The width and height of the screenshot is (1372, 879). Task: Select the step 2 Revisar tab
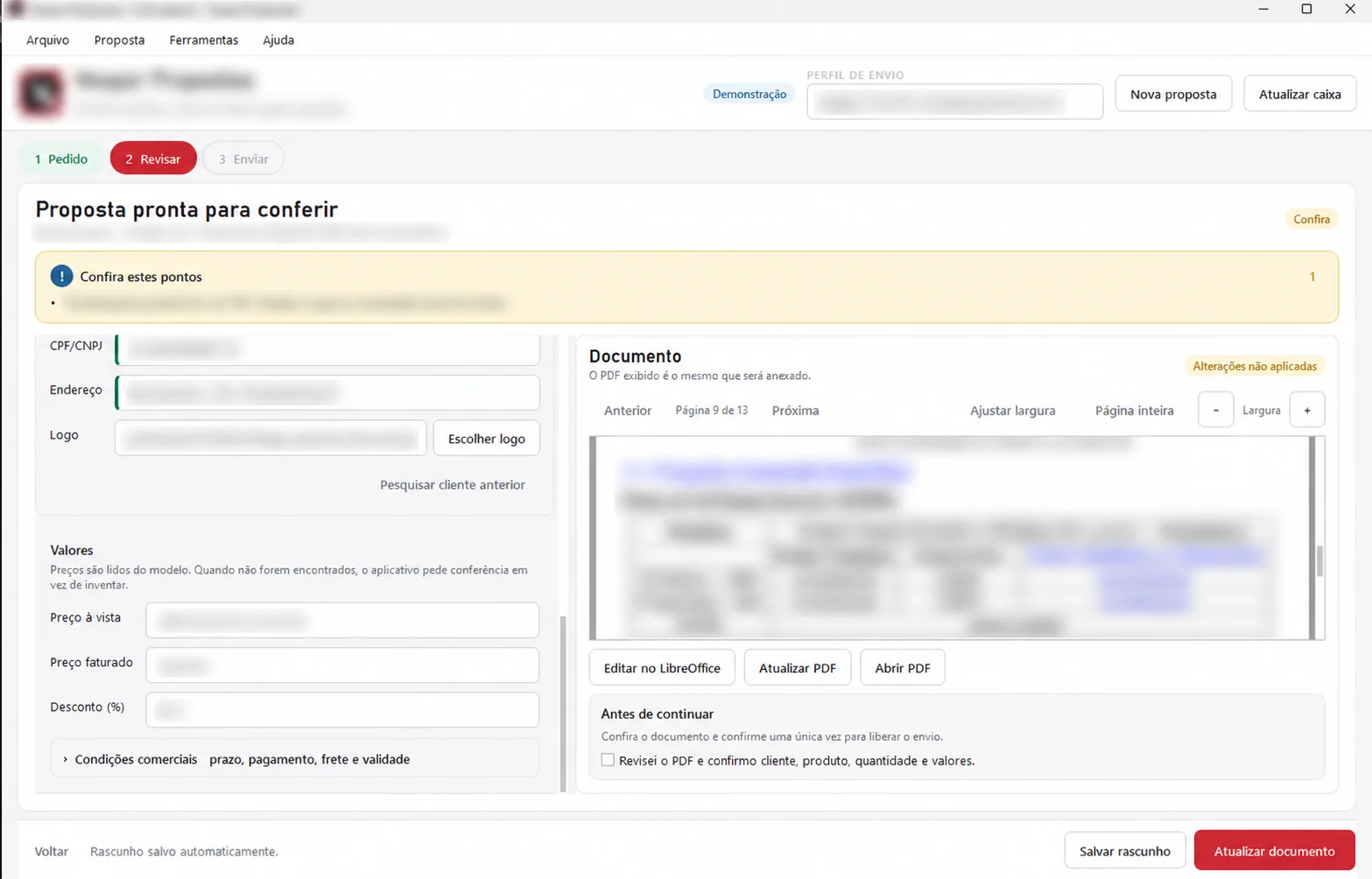point(153,158)
